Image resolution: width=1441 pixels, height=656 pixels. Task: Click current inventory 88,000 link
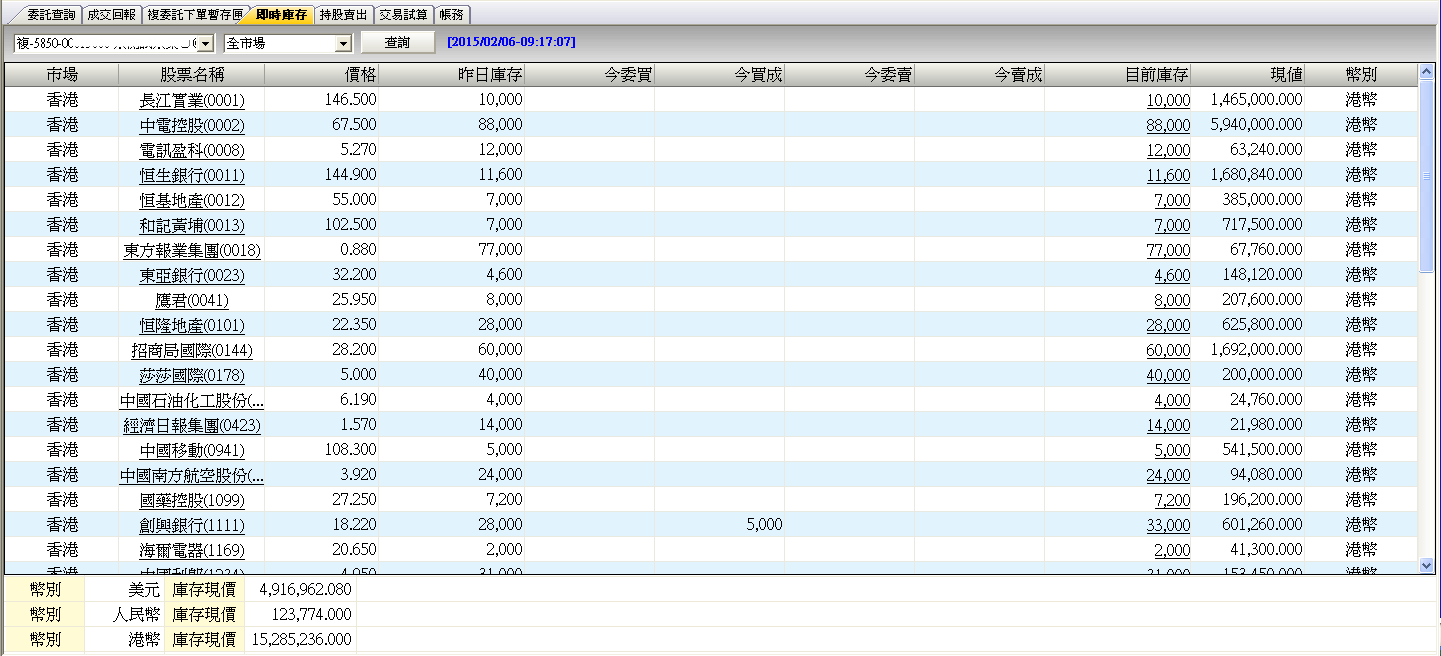pos(1168,125)
